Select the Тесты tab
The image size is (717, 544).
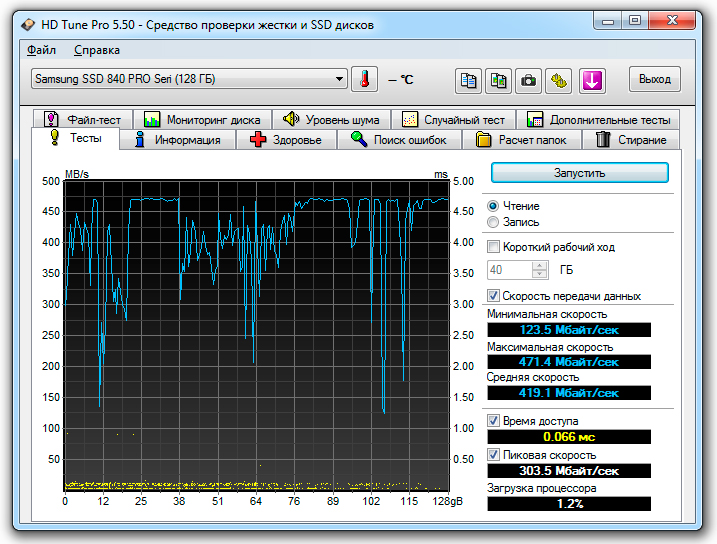point(76,138)
